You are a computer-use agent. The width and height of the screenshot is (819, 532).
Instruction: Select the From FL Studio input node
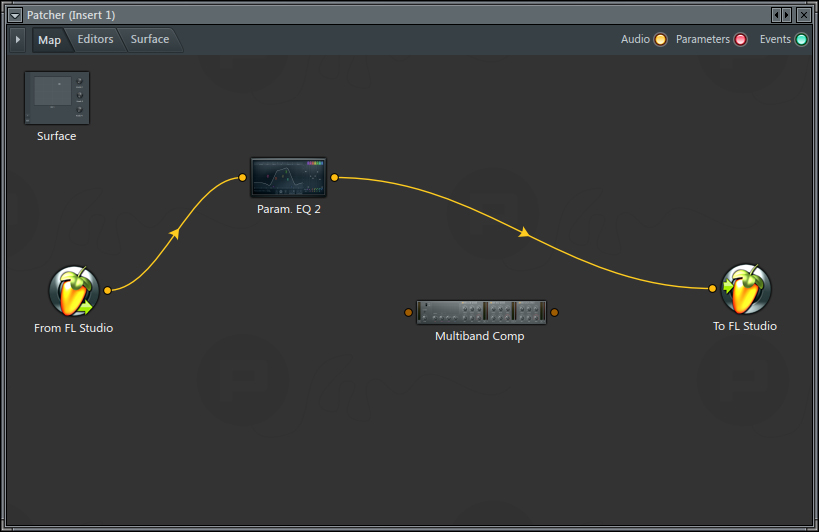click(x=74, y=291)
